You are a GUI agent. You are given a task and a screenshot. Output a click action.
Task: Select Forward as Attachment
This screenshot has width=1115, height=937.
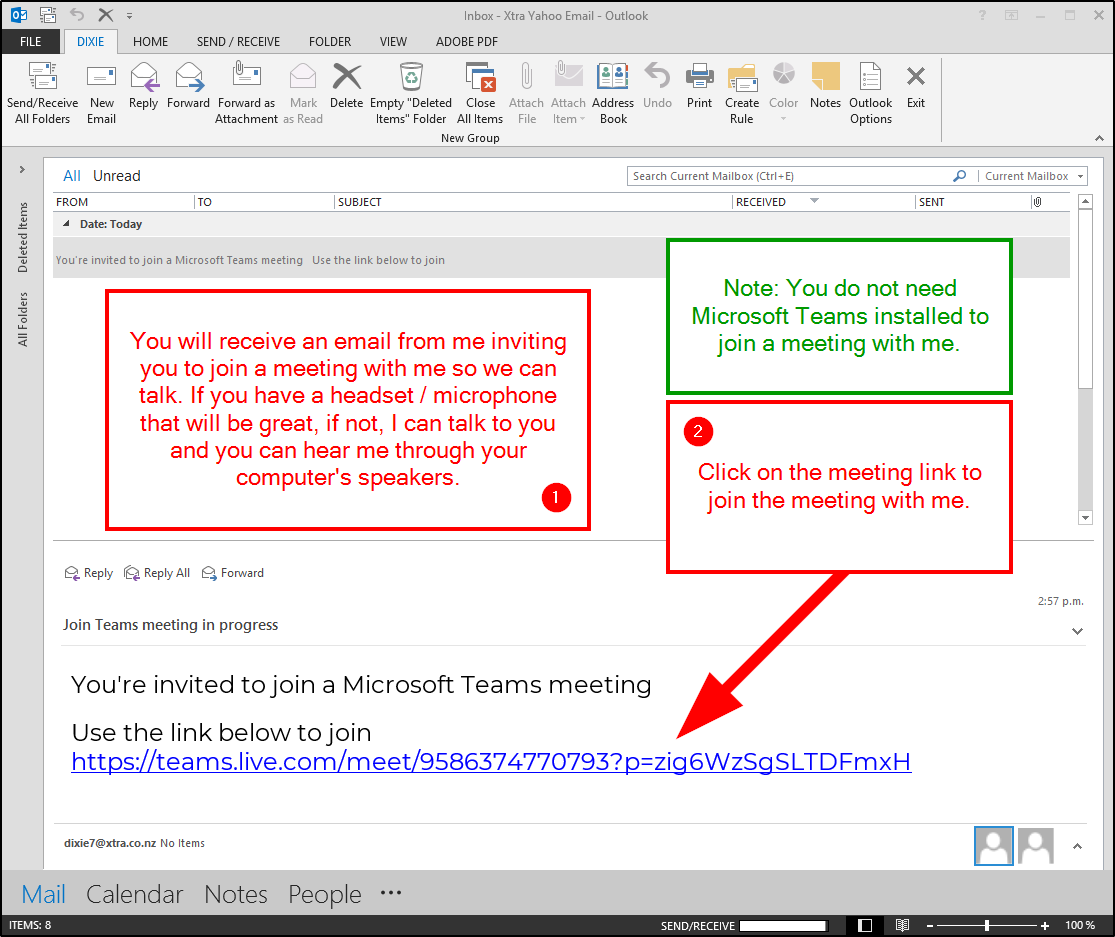[x=246, y=93]
